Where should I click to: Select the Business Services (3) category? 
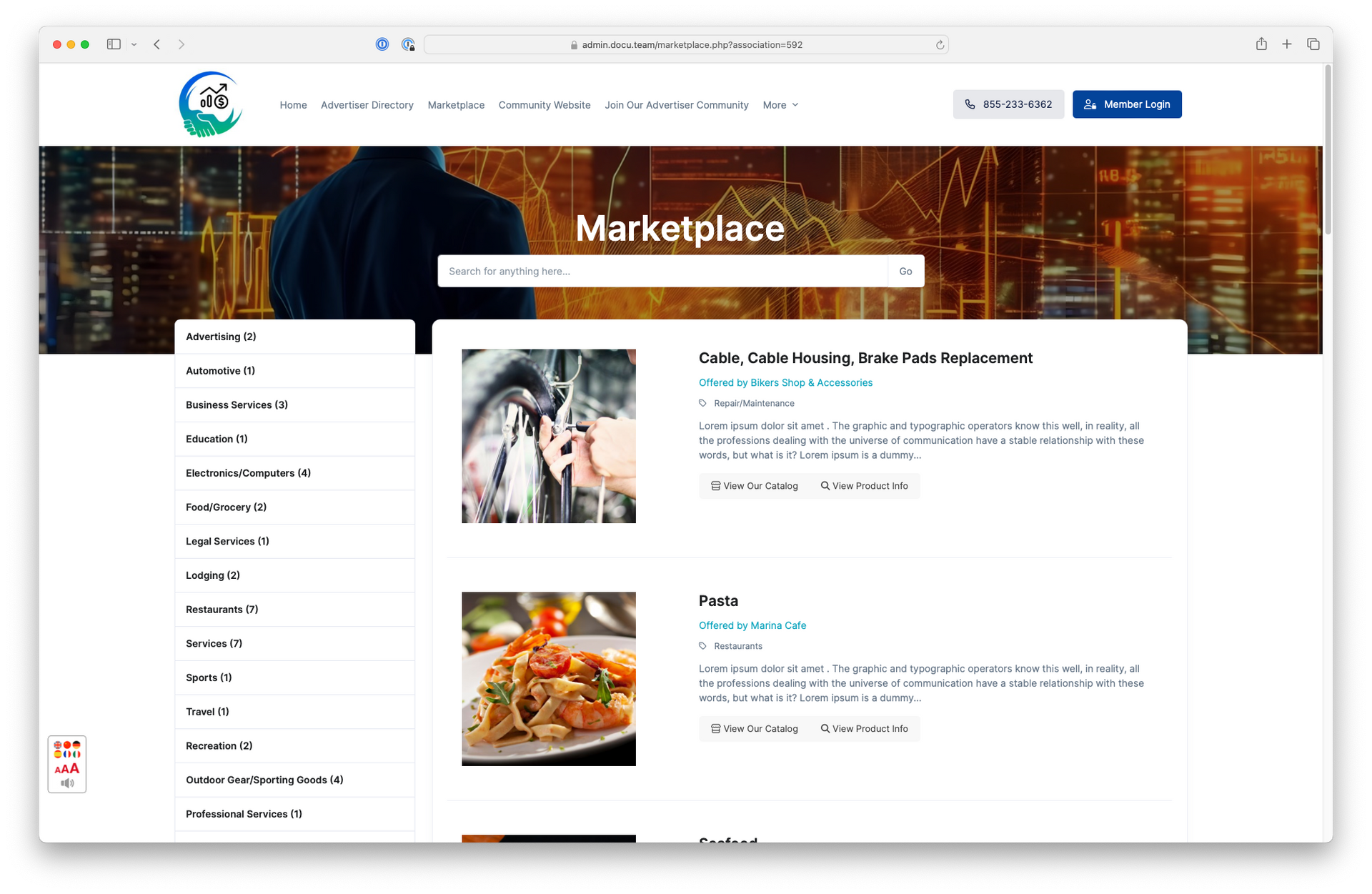click(294, 405)
